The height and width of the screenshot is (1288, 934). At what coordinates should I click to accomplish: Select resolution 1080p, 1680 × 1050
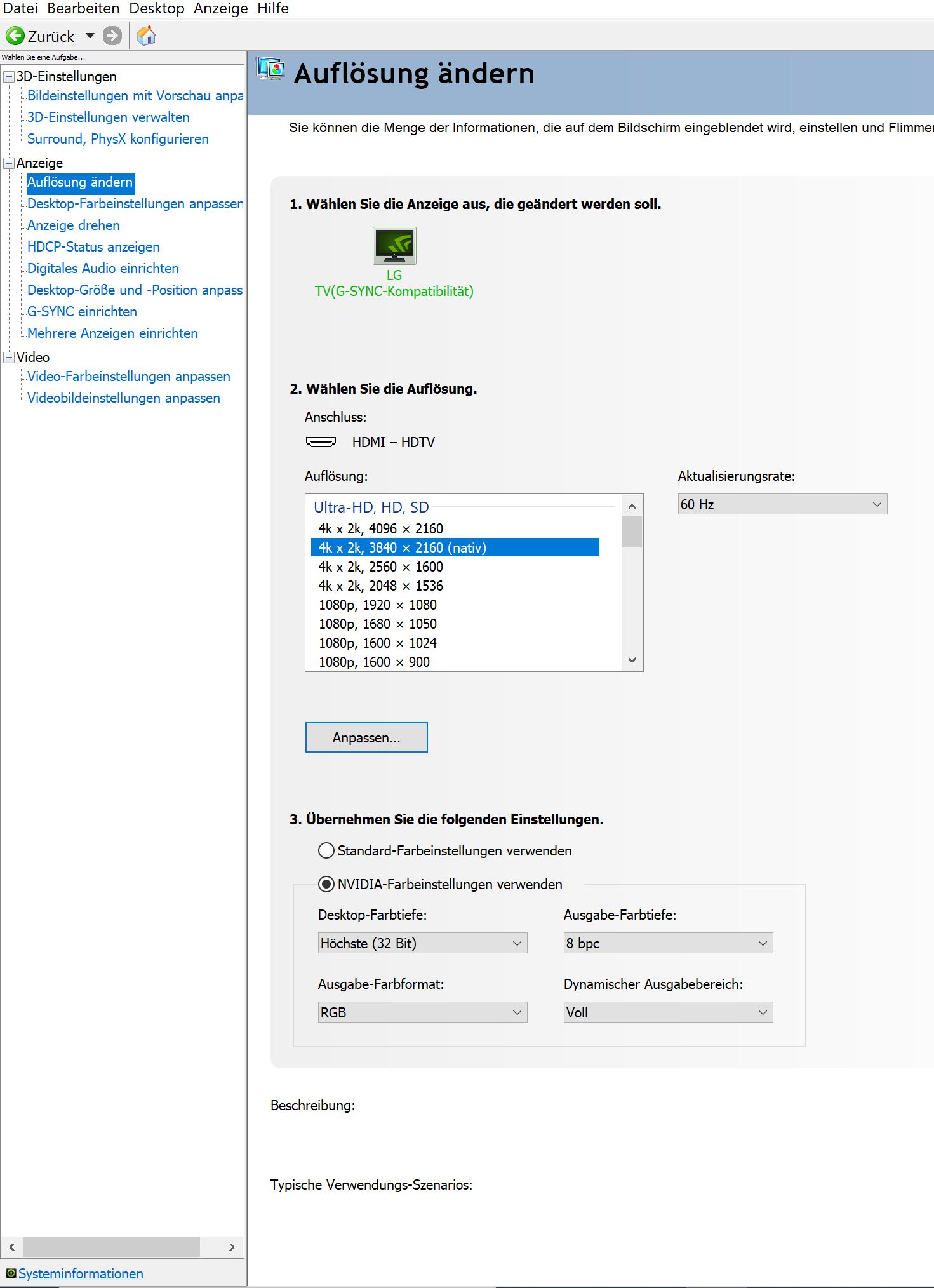click(x=455, y=624)
